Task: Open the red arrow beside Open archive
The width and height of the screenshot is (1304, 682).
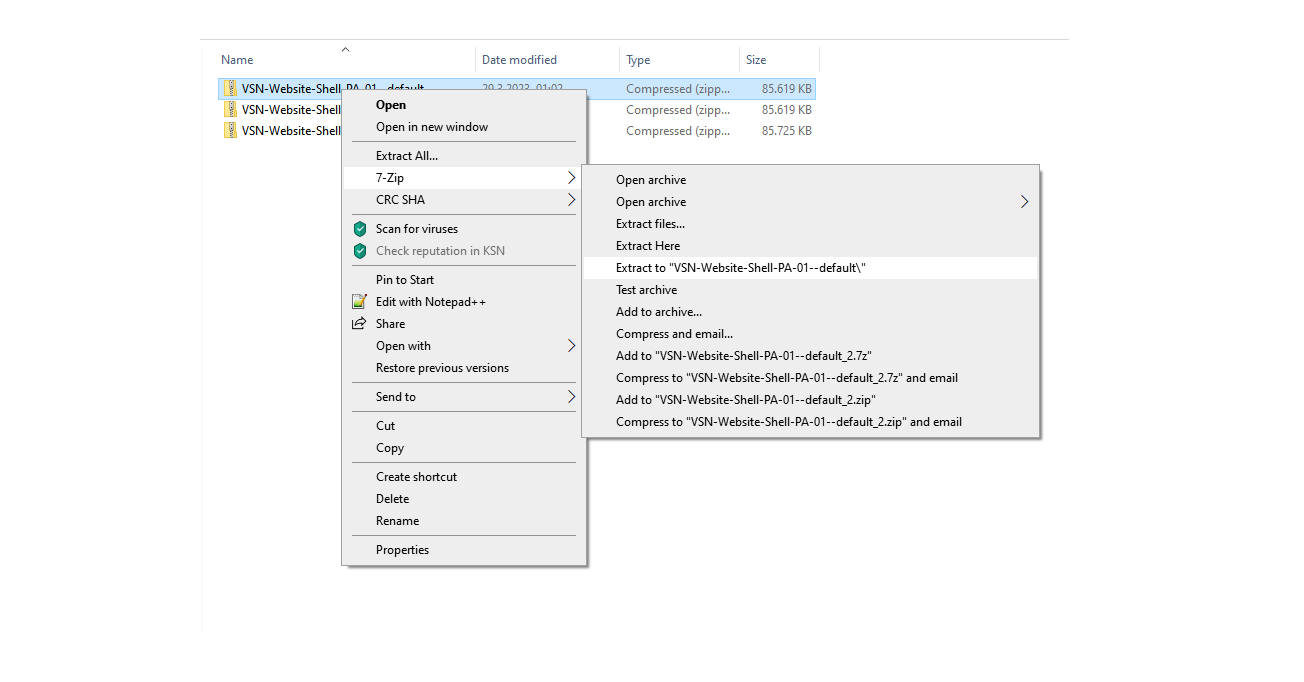Action: click(x=1024, y=202)
